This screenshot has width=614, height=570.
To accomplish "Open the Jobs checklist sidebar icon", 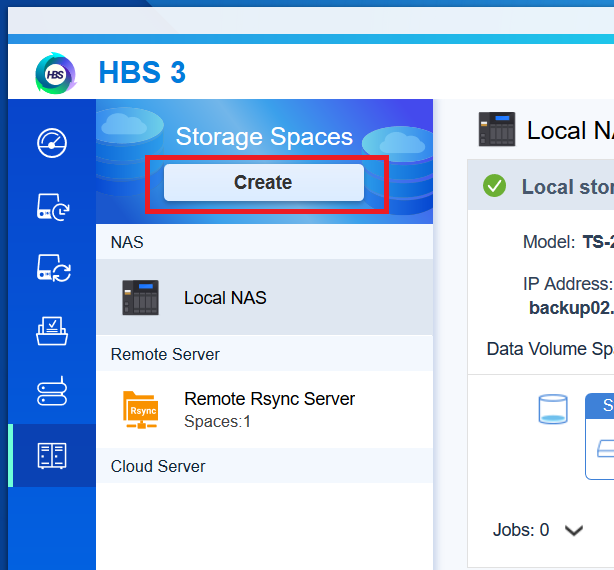I will (x=52, y=331).
